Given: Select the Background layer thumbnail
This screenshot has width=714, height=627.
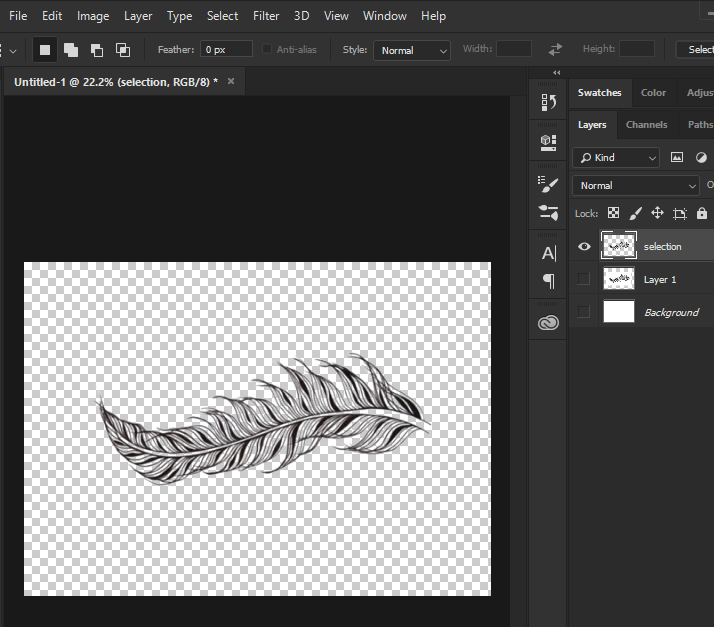Looking at the screenshot, I should pos(619,312).
